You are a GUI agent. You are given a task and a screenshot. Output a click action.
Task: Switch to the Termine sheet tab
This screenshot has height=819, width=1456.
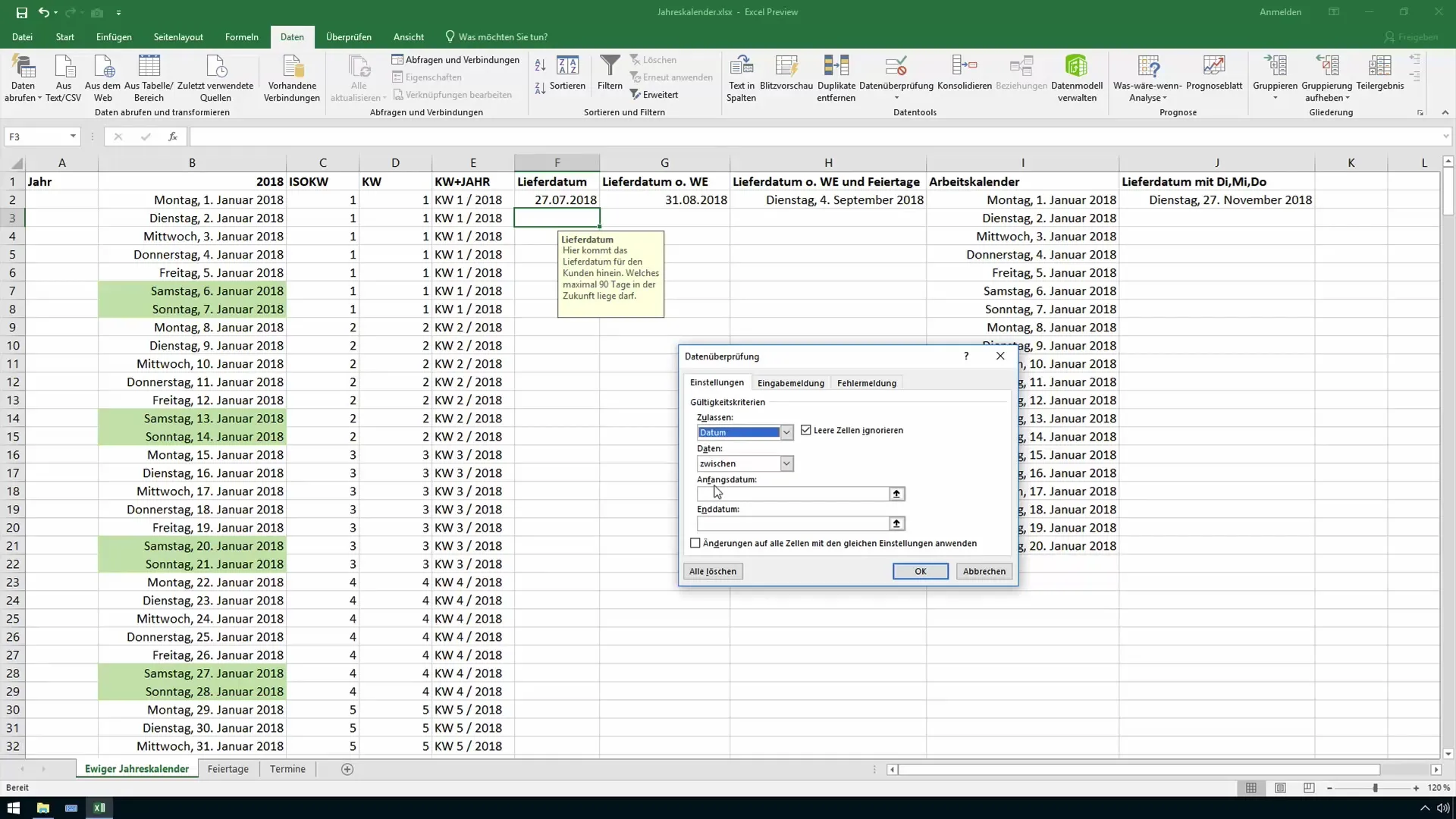287,769
